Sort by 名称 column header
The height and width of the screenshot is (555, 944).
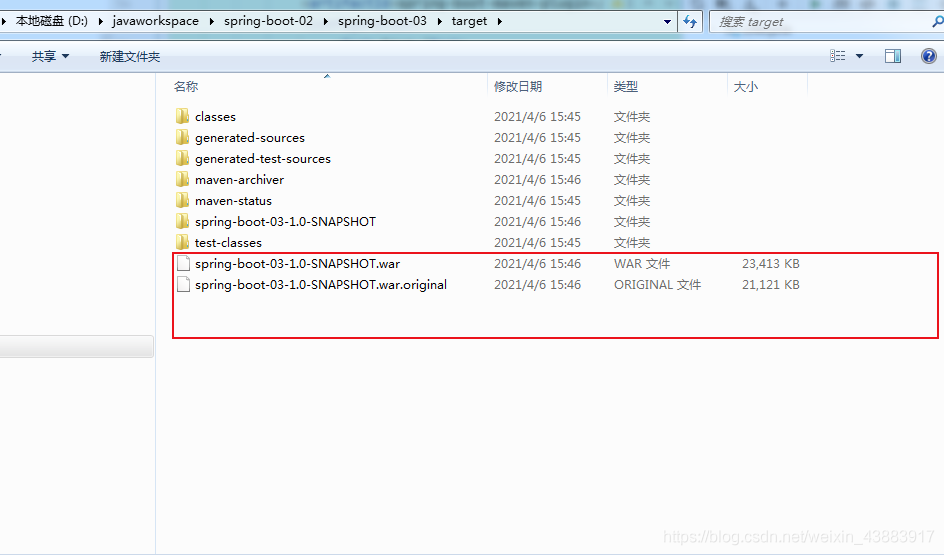[186, 87]
